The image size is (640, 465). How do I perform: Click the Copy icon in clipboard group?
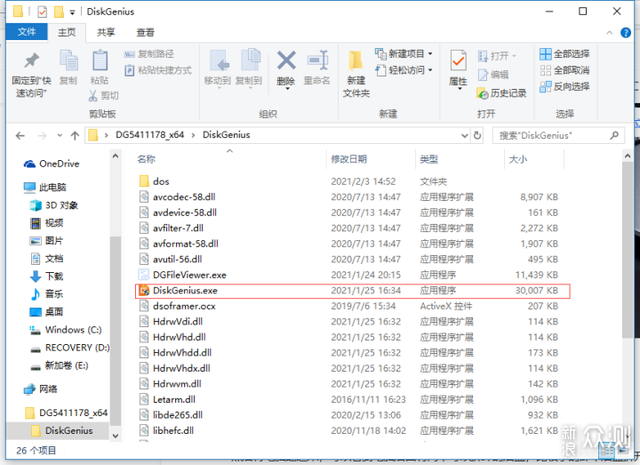pyautogui.click(x=69, y=60)
